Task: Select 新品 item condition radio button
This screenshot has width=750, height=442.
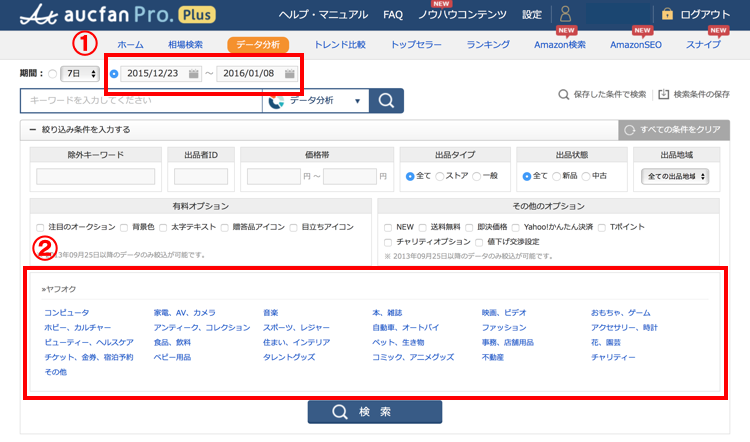Action: tap(556, 176)
